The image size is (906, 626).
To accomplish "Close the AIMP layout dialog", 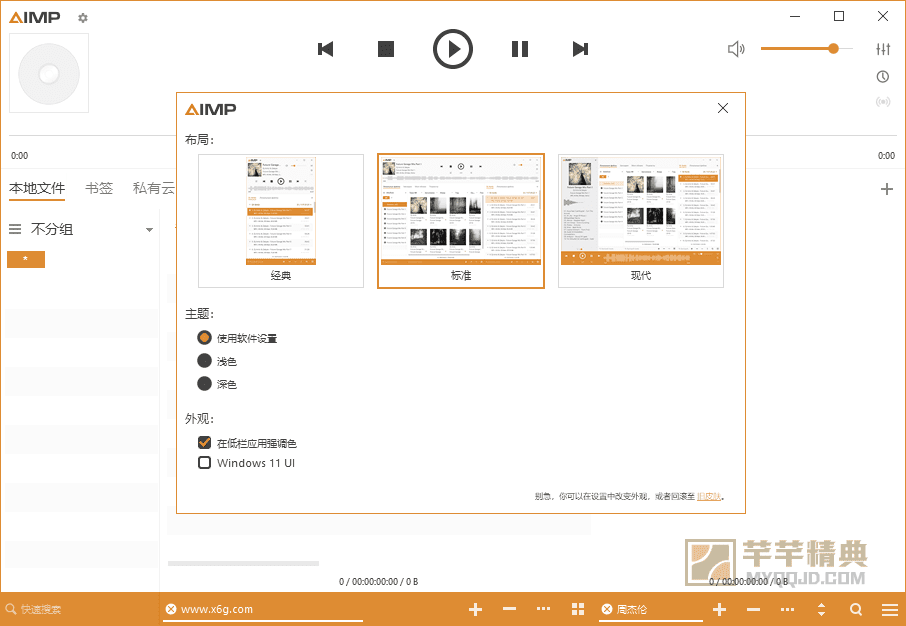I will click(723, 108).
